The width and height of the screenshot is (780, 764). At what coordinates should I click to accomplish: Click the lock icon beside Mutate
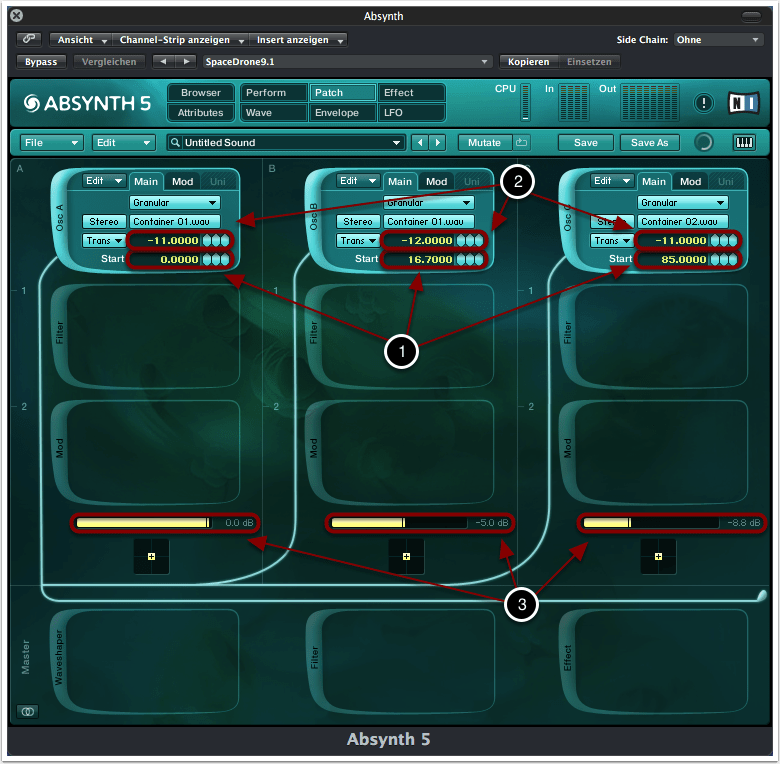[x=521, y=142]
